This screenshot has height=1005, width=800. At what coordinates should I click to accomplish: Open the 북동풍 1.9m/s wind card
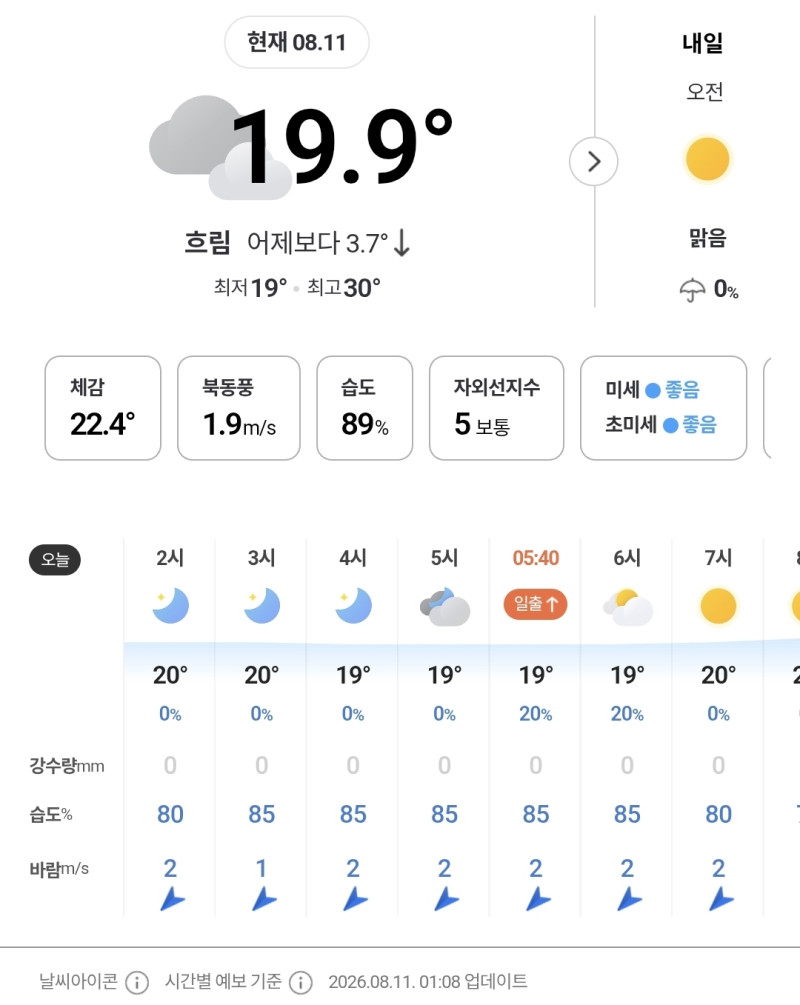238,408
